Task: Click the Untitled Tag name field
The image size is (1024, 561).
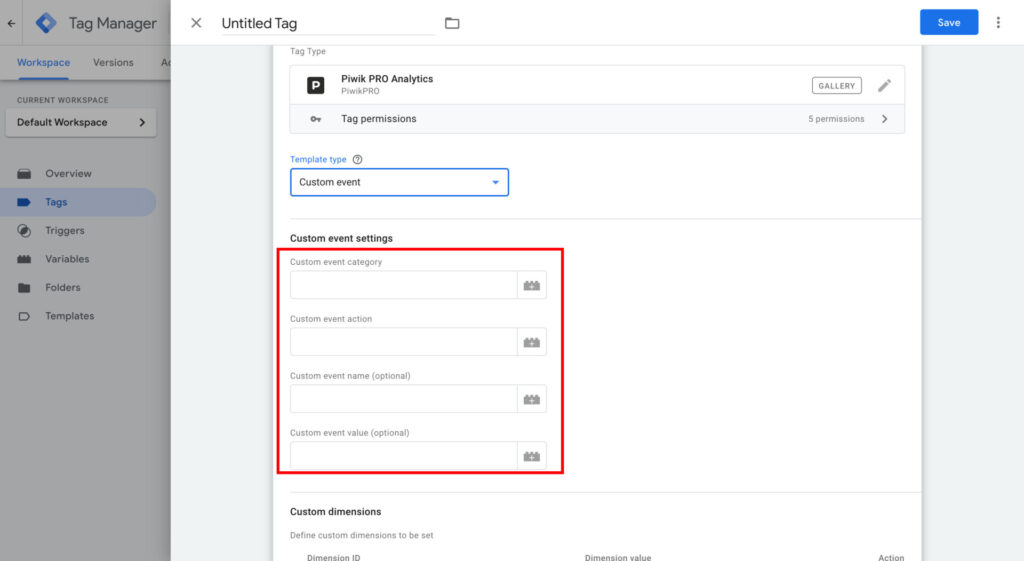Action: [x=326, y=23]
